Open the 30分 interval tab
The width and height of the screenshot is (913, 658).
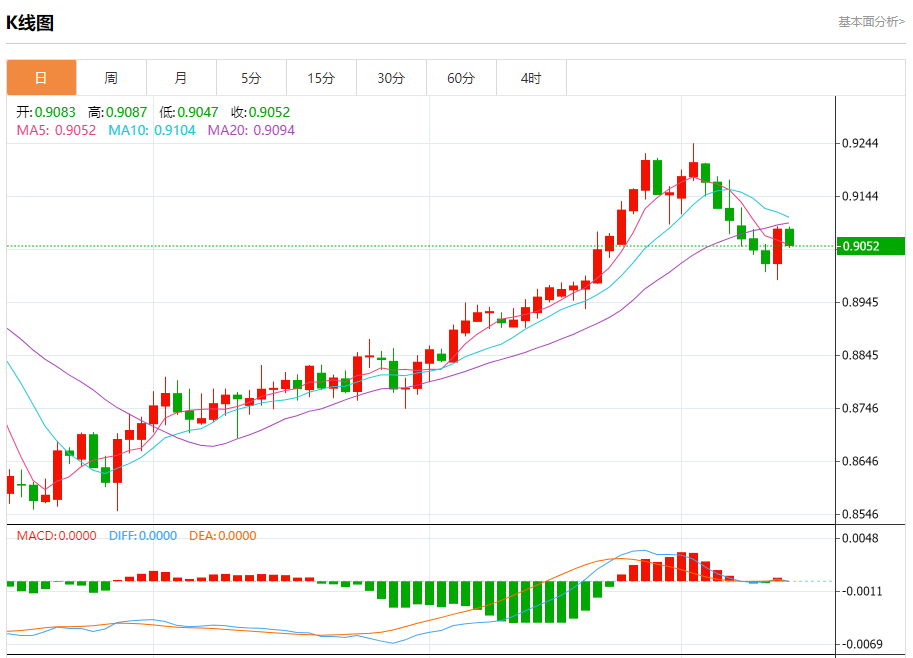(x=391, y=77)
